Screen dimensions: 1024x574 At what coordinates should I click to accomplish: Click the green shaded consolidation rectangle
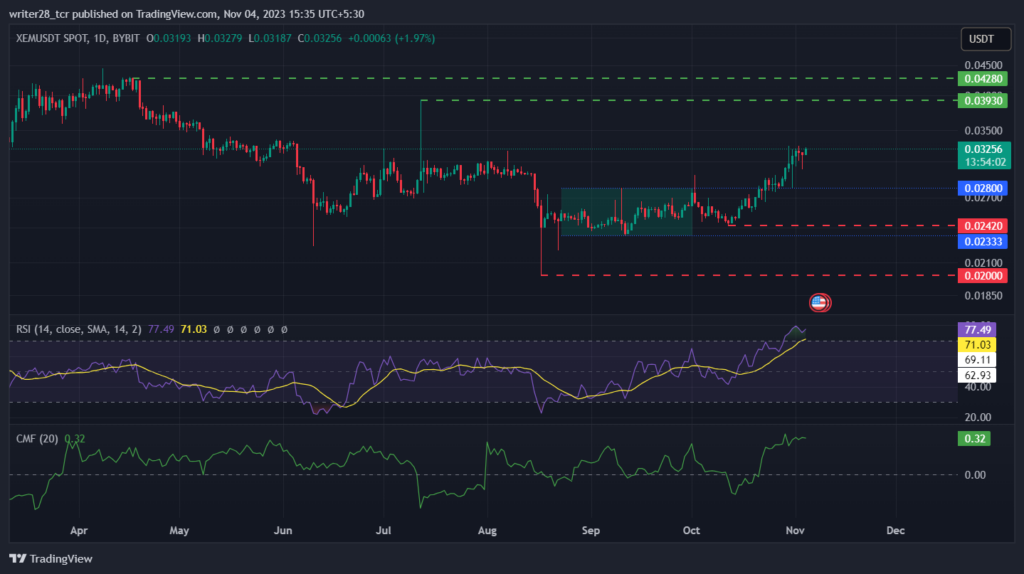[x=626, y=212]
